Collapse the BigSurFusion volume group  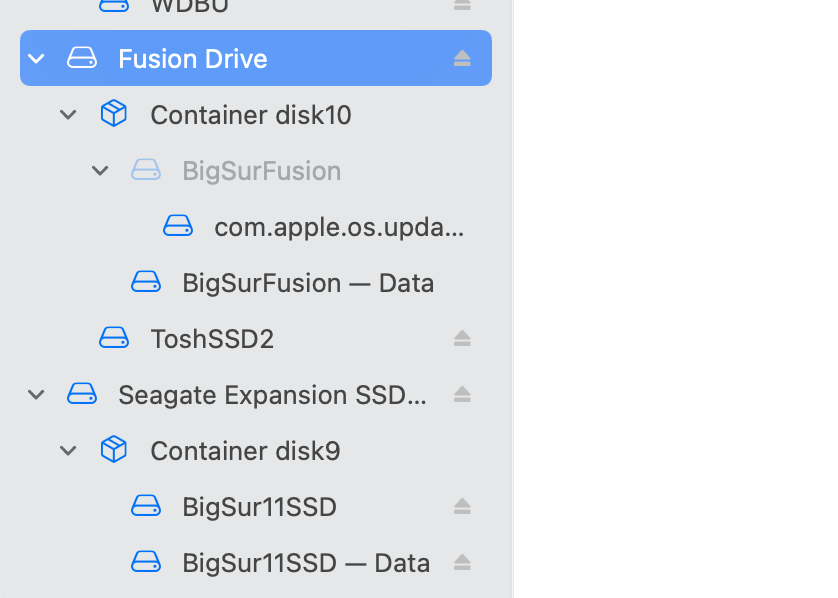(x=100, y=170)
